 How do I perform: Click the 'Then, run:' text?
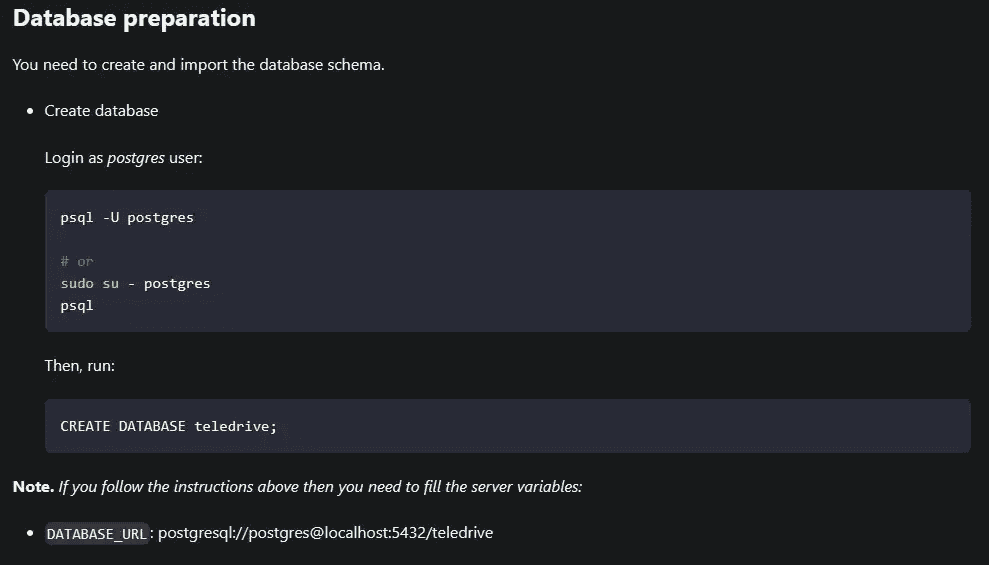[79, 366]
